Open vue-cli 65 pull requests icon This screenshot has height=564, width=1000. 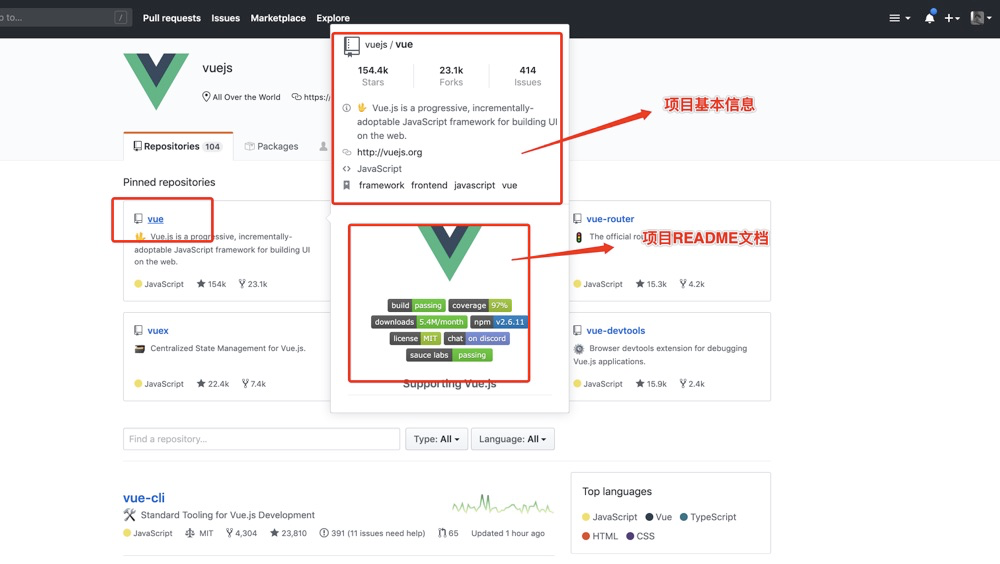(448, 533)
